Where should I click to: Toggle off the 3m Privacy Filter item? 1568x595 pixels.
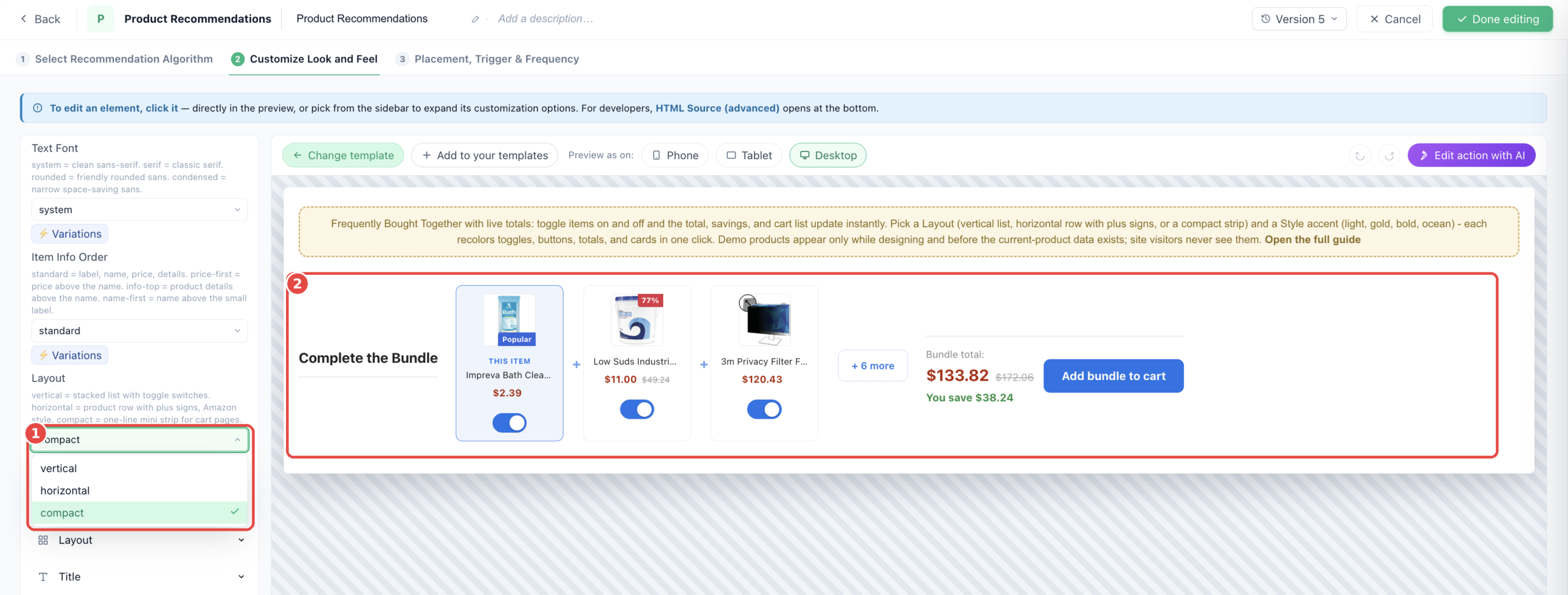tap(764, 409)
